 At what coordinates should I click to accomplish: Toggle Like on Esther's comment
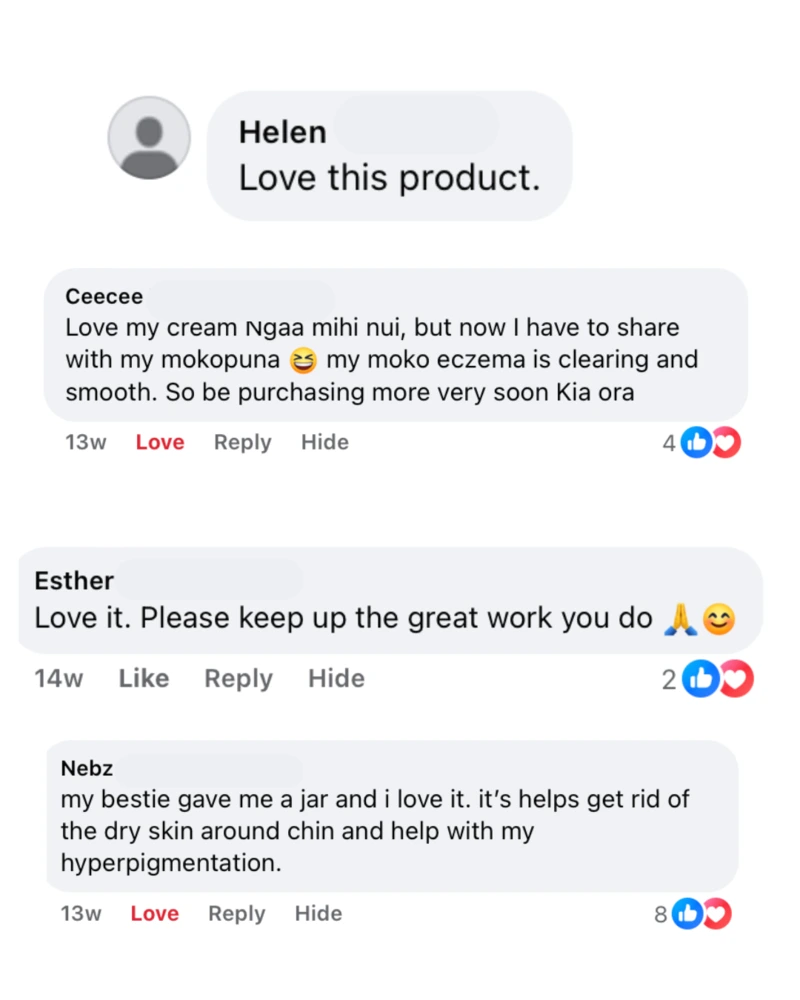(x=143, y=678)
